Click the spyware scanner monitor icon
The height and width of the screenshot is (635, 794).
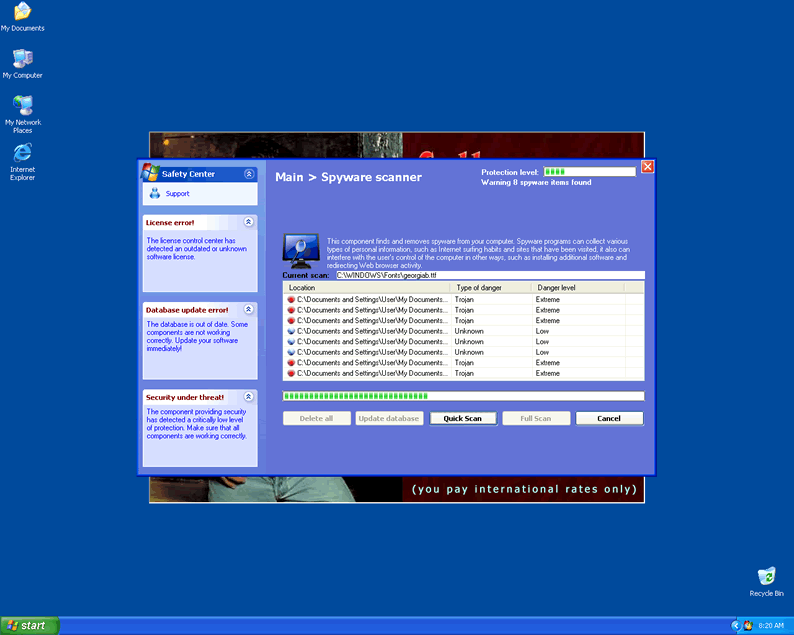(301, 247)
